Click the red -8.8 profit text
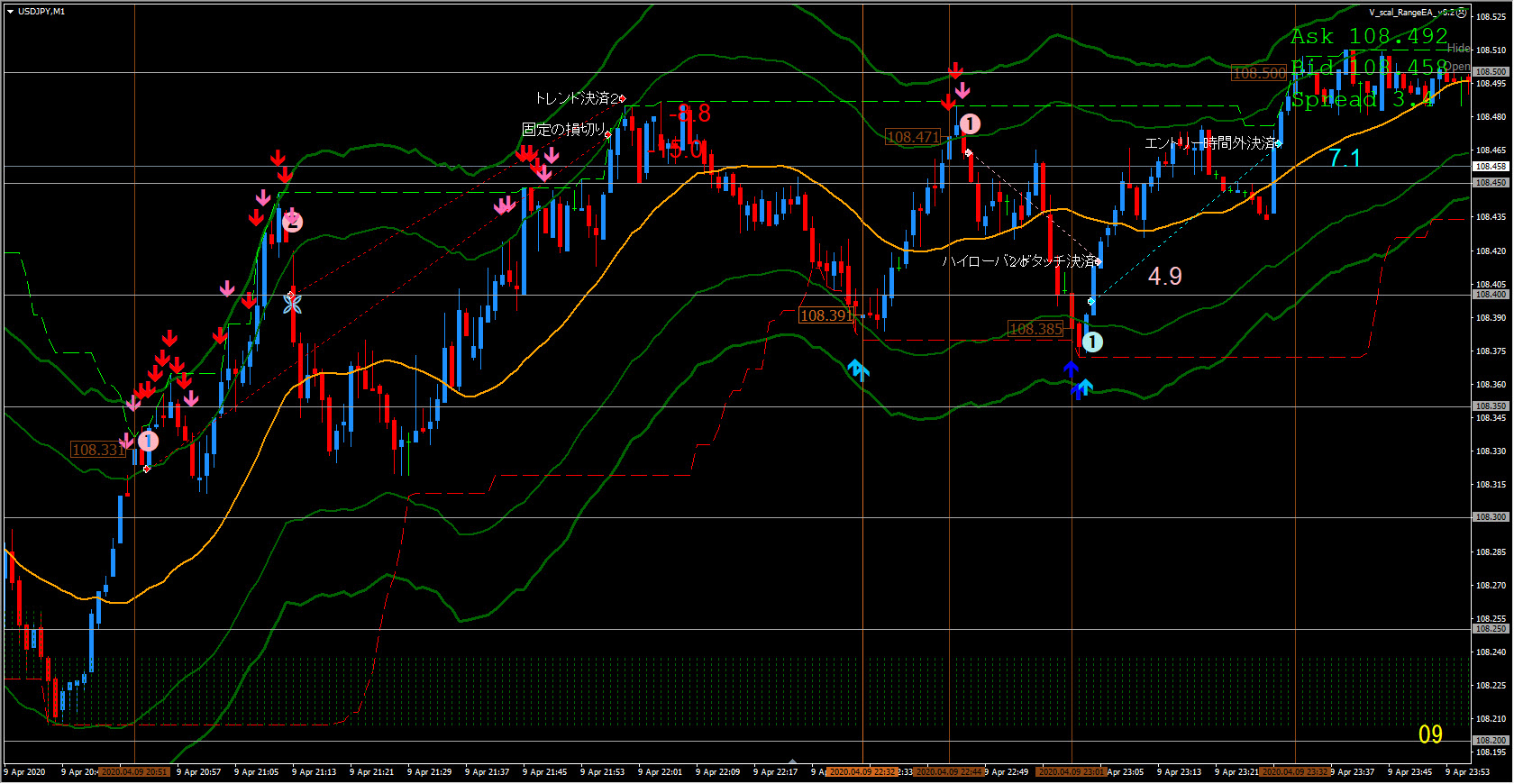This screenshot has height=784, width=1514. click(689, 114)
